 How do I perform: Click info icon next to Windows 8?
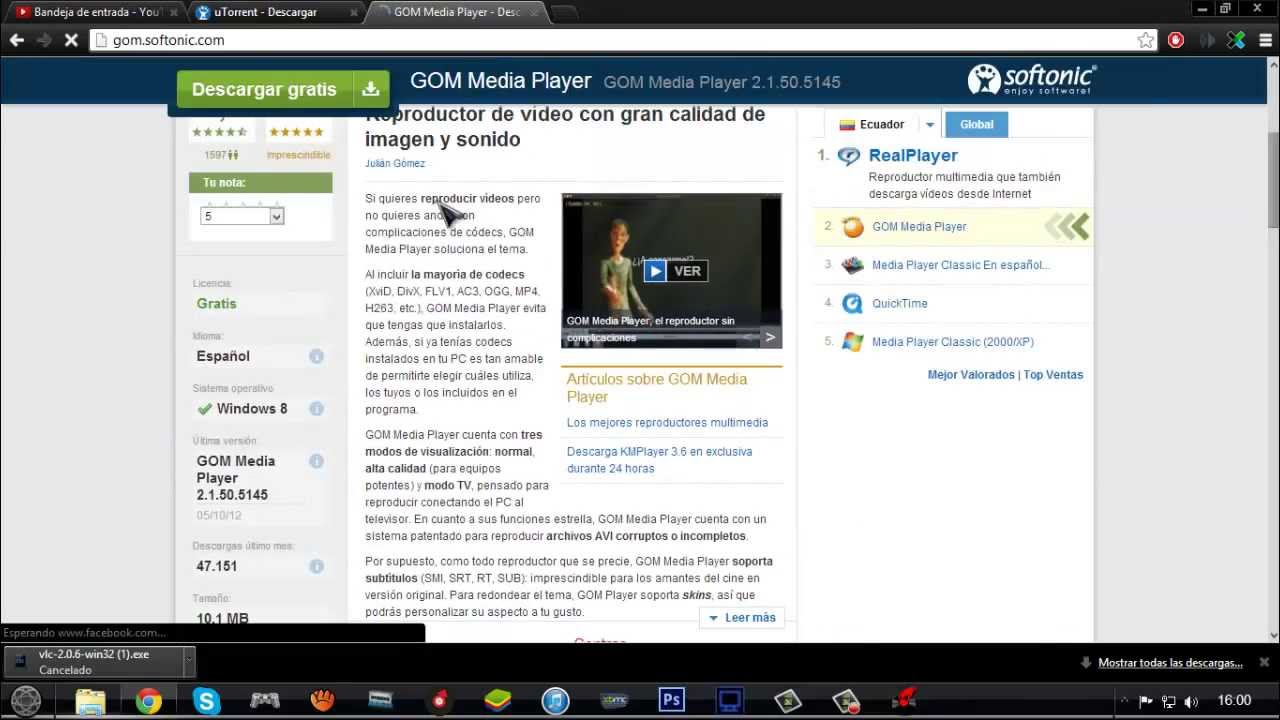(316, 408)
